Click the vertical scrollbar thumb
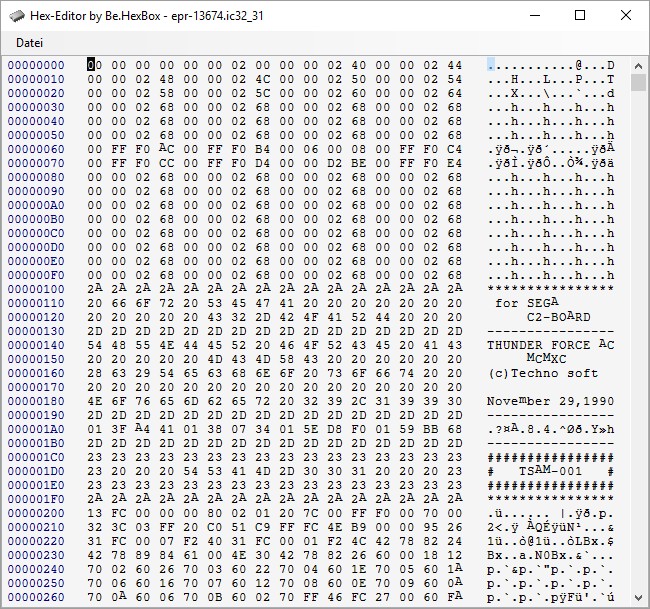The image size is (650, 609). point(639,82)
